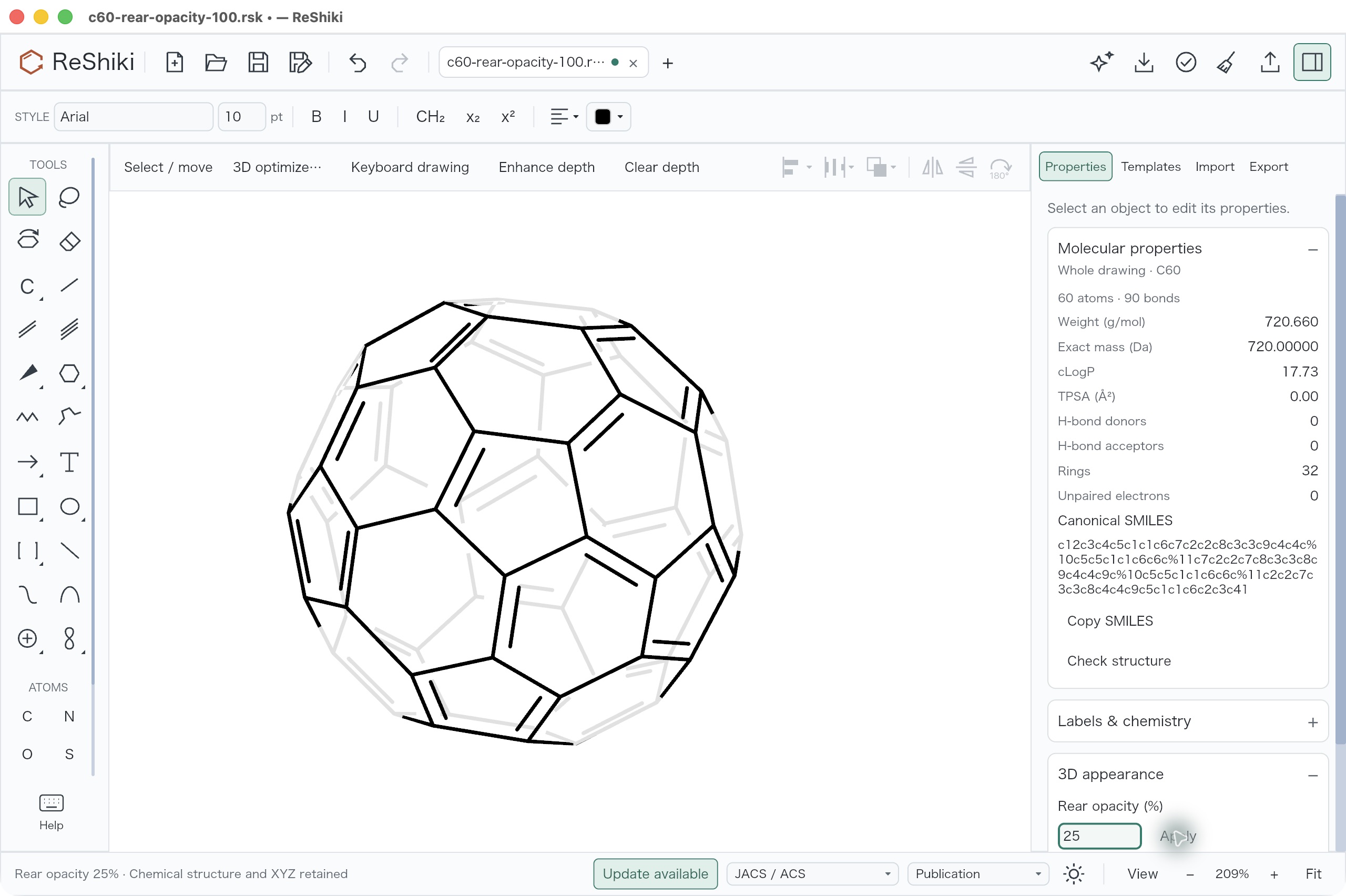Toggle the side panel visibility
Image resolution: width=1346 pixels, height=896 pixels.
click(1312, 62)
